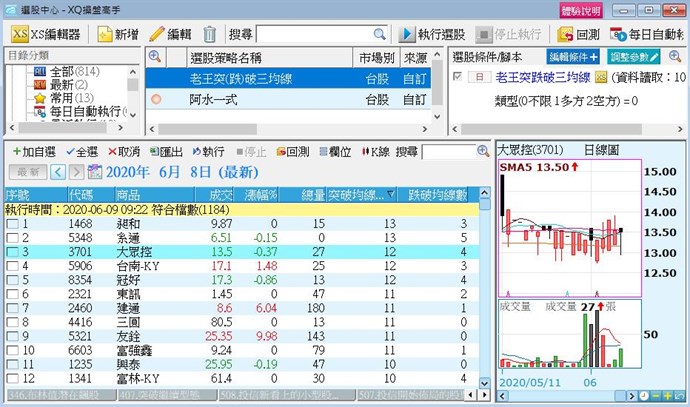Tick the checkbox for 大眾控 row
Viewport: 690px width, 407px height.
12,253
